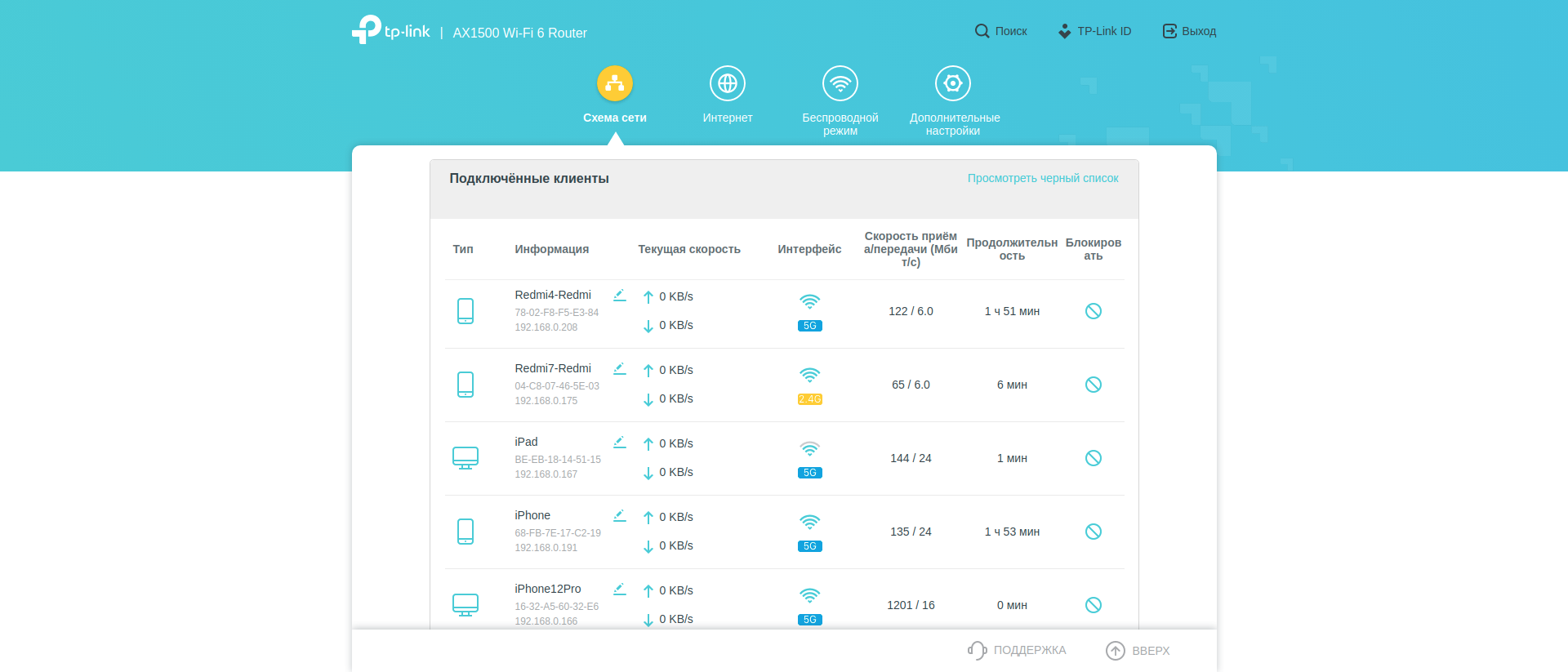Click the tp-link logo
1568x672 pixels.
391,30
